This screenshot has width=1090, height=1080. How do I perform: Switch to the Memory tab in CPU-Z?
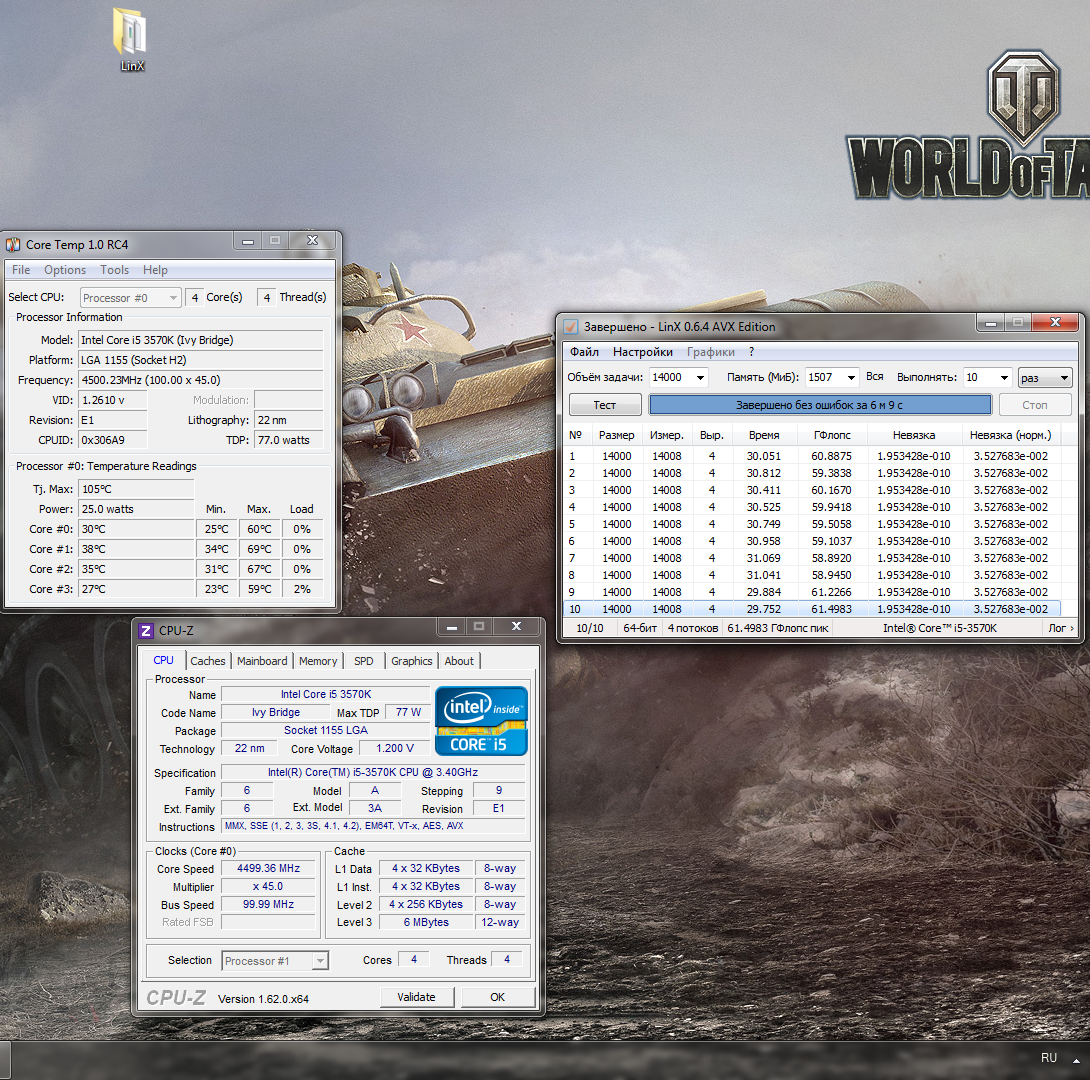tap(318, 661)
